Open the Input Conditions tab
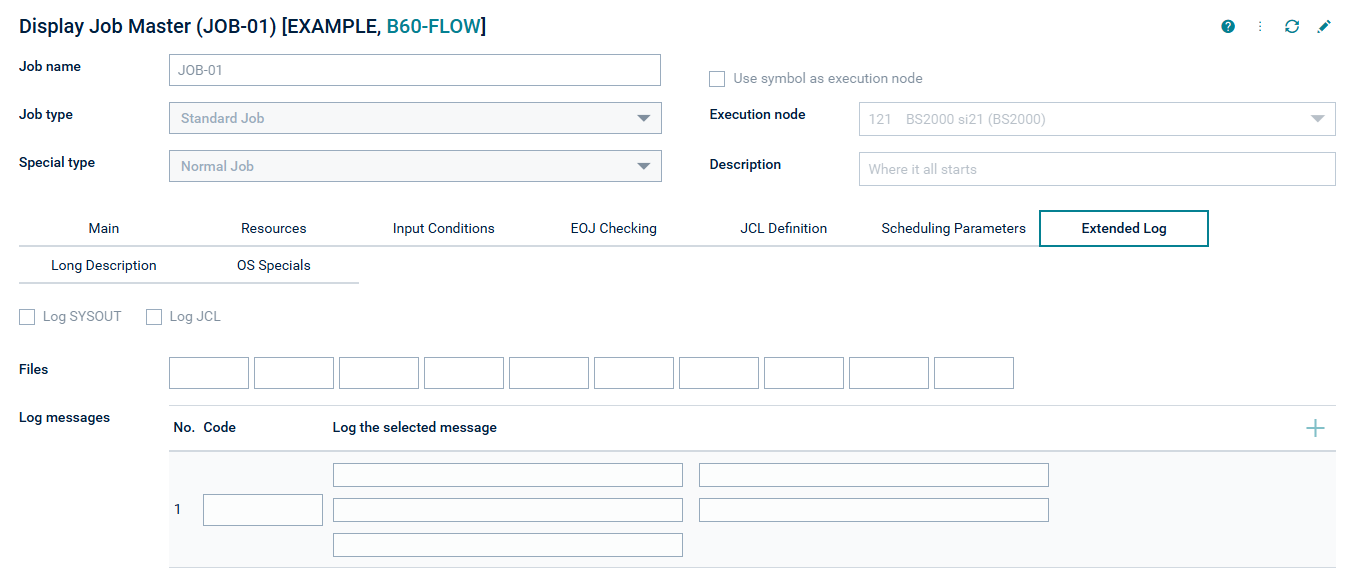 [444, 228]
